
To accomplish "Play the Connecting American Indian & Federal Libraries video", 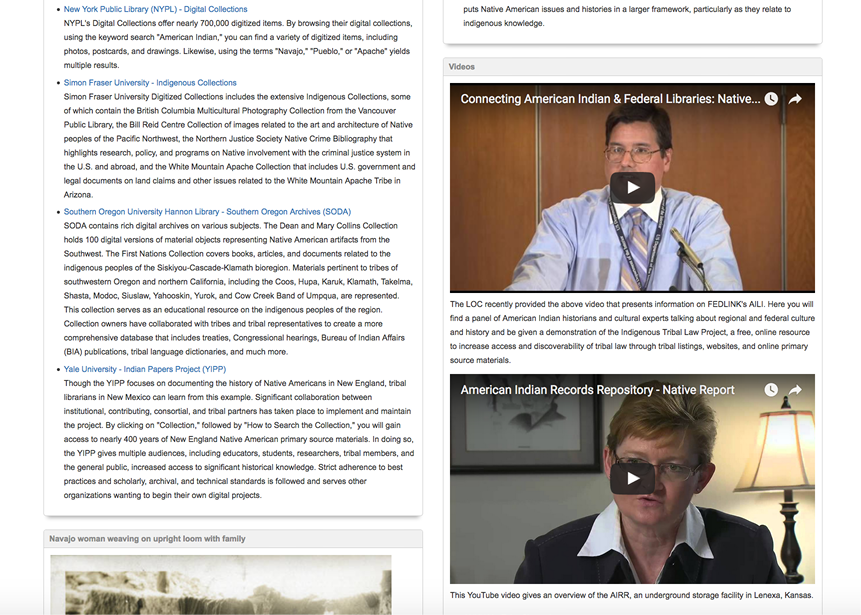I will (x=632, y=187).
